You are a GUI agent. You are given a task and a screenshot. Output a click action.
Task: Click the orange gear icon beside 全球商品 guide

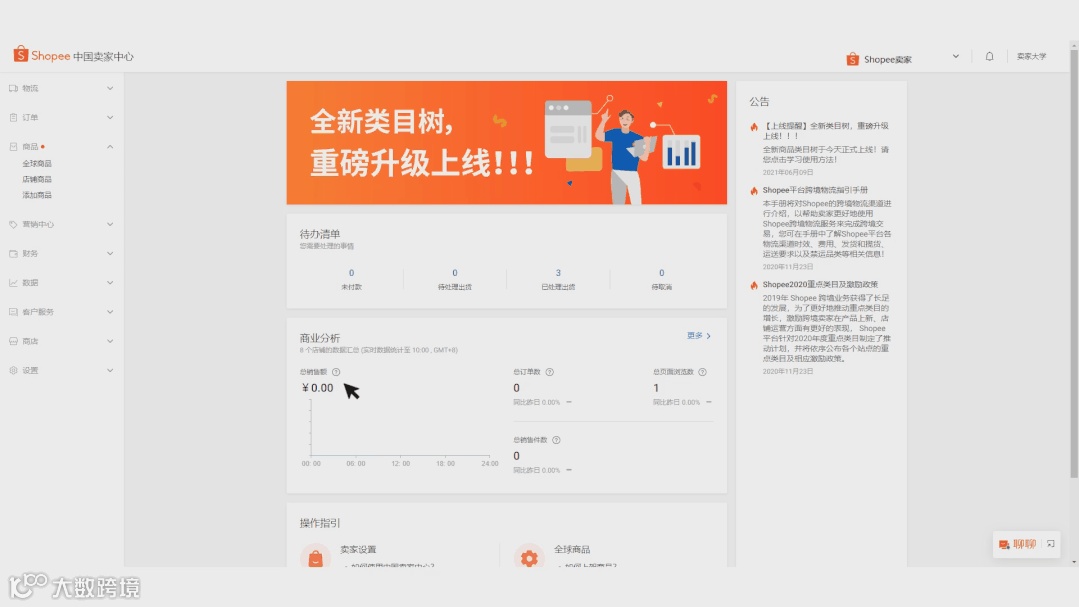(x=529, y=556)
